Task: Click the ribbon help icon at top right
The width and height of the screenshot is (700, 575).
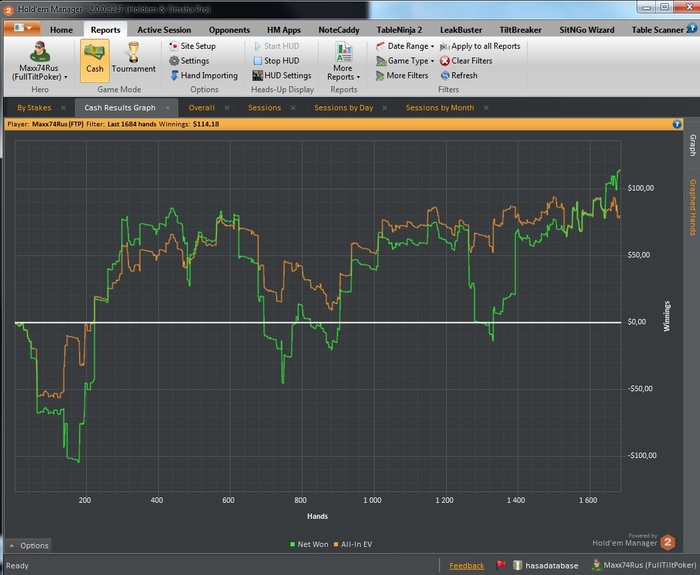Action: (692, 29)
